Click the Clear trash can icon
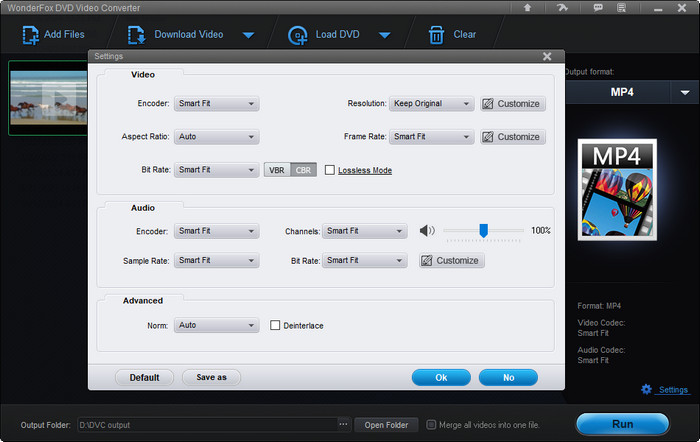 click(x=436, y=35)
